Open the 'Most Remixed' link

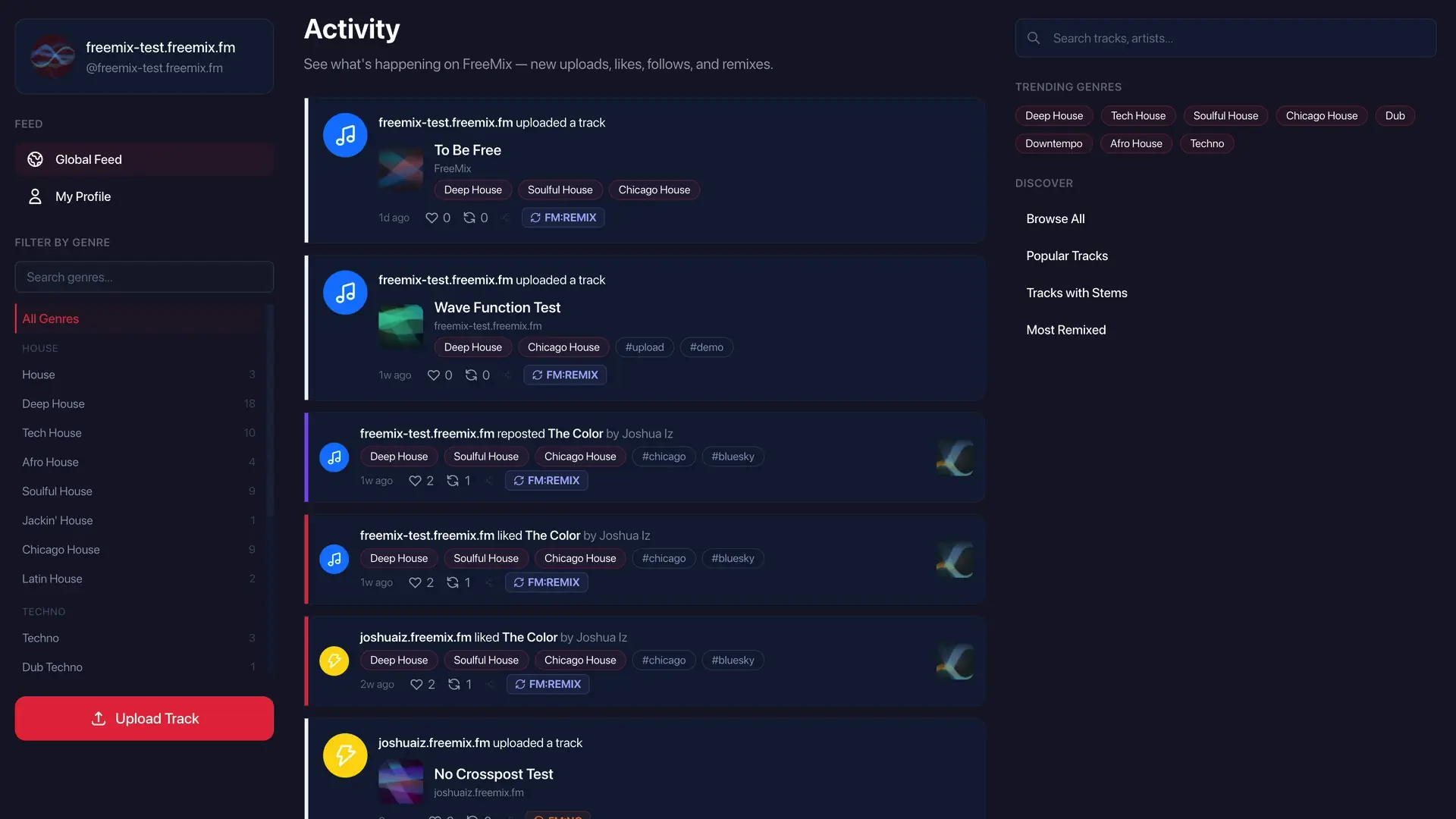coord(1065,329)
